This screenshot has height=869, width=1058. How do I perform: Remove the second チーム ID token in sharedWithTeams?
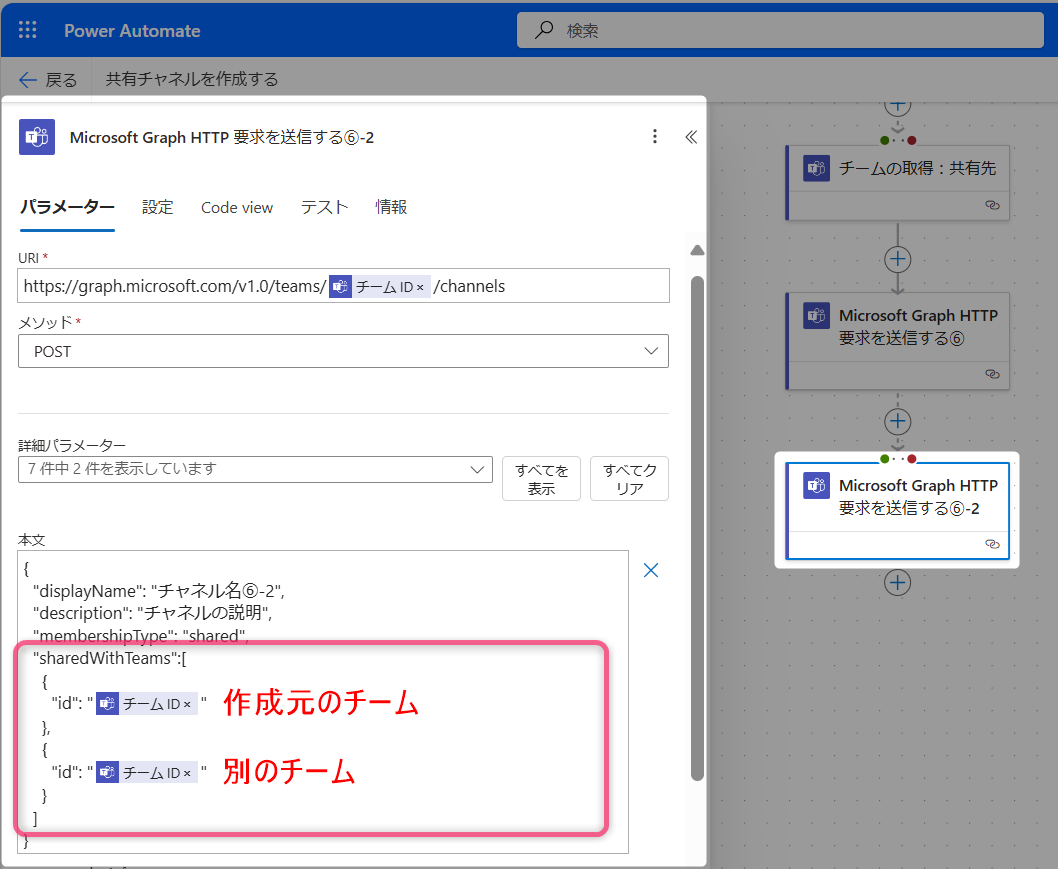(188, 773)
